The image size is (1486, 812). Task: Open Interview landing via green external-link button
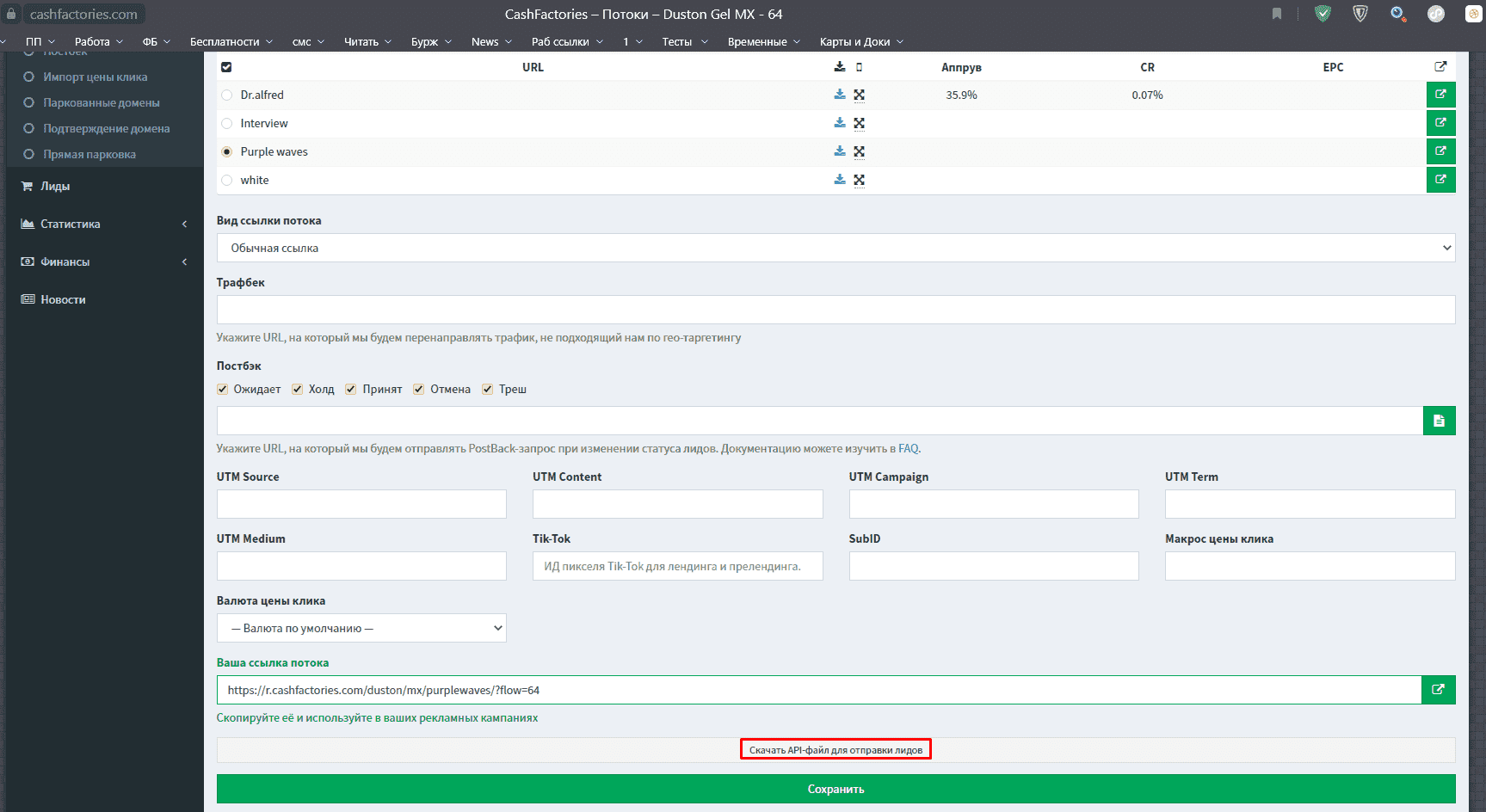(x=1440, y=123)
